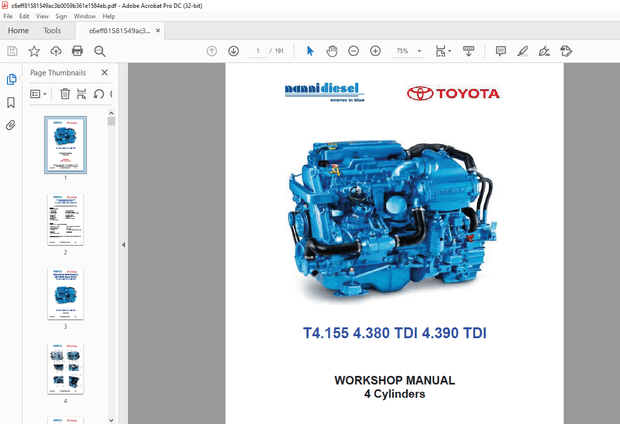620x424 pixels.
Task: Open the Window menu
Action: pos(85,16)
